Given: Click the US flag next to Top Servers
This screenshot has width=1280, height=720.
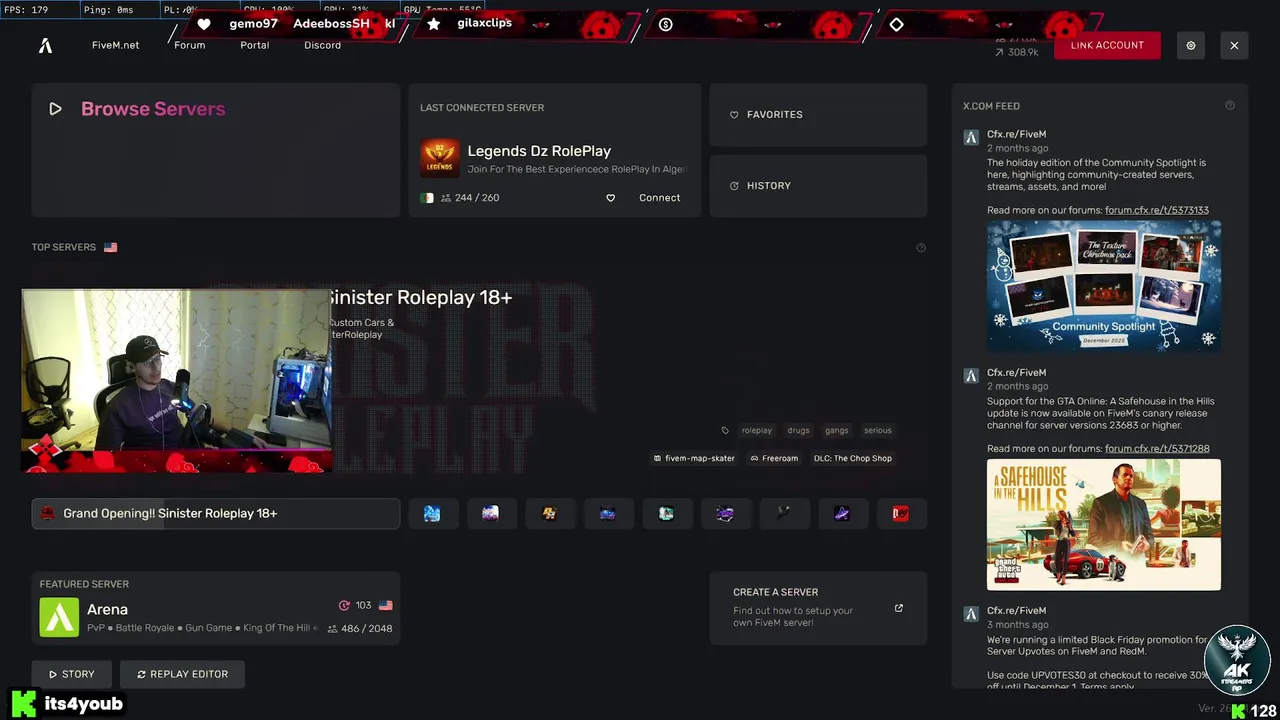Looking at the screenshot, I should 110,247.
